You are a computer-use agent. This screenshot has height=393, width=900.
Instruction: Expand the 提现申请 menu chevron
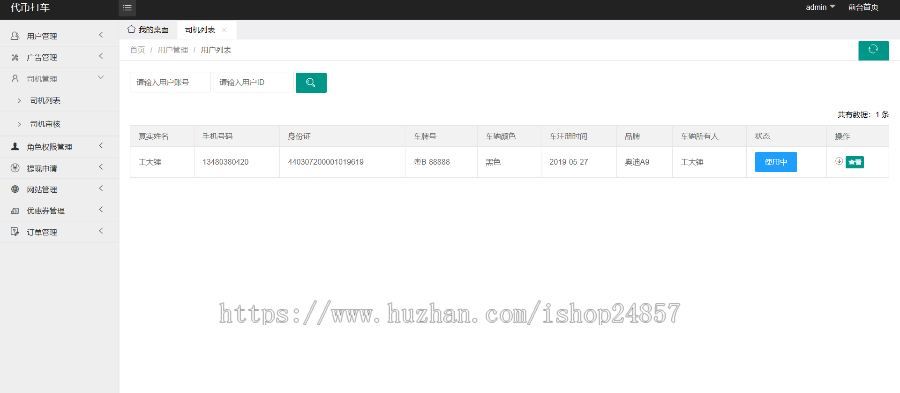coord(100,167)
